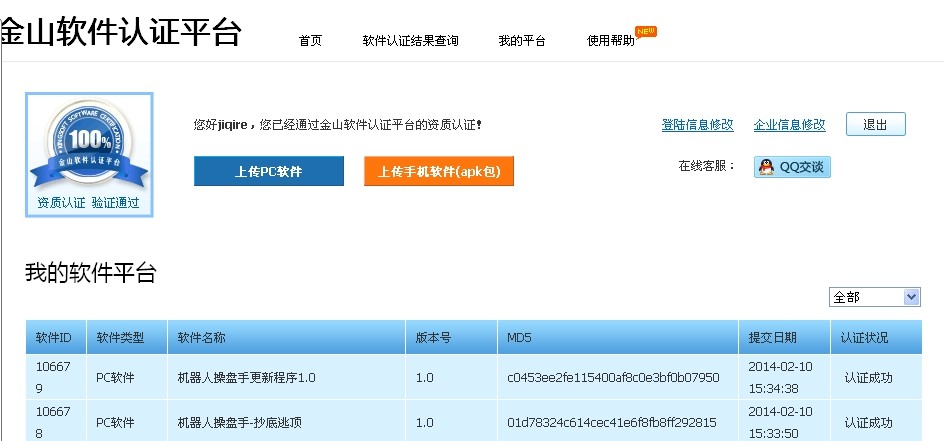Open the 登陆信息修改 link

[x=697, y=125]
